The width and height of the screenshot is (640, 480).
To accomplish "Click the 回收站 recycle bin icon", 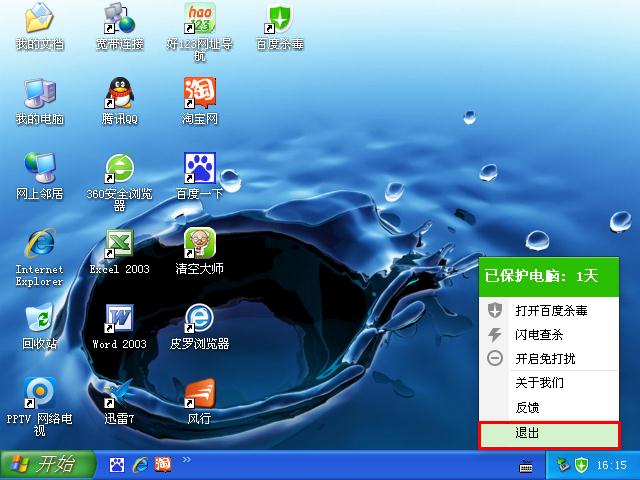I will (40, 319).
